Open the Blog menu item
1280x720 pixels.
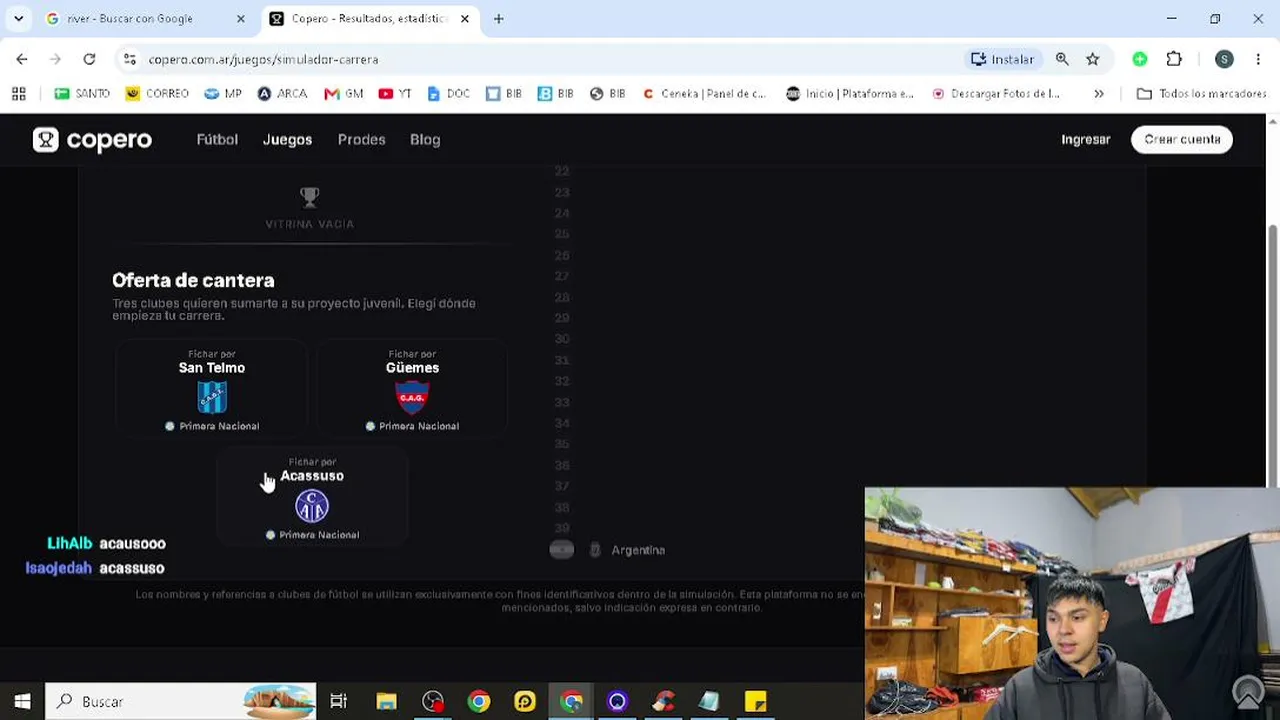click(x=425, y=140)
